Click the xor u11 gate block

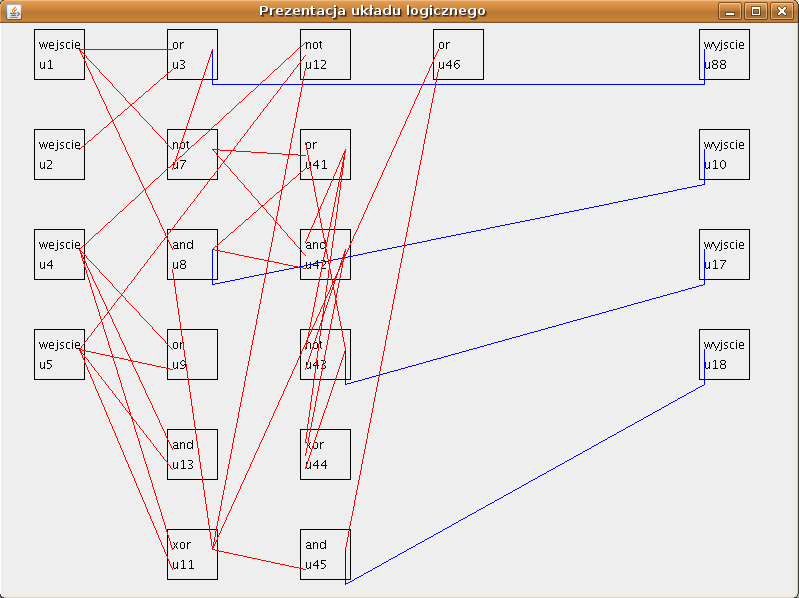193,554
